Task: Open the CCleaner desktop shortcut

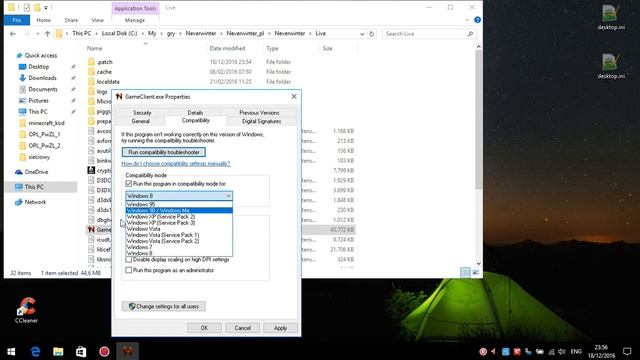Action: pos(27,310)
